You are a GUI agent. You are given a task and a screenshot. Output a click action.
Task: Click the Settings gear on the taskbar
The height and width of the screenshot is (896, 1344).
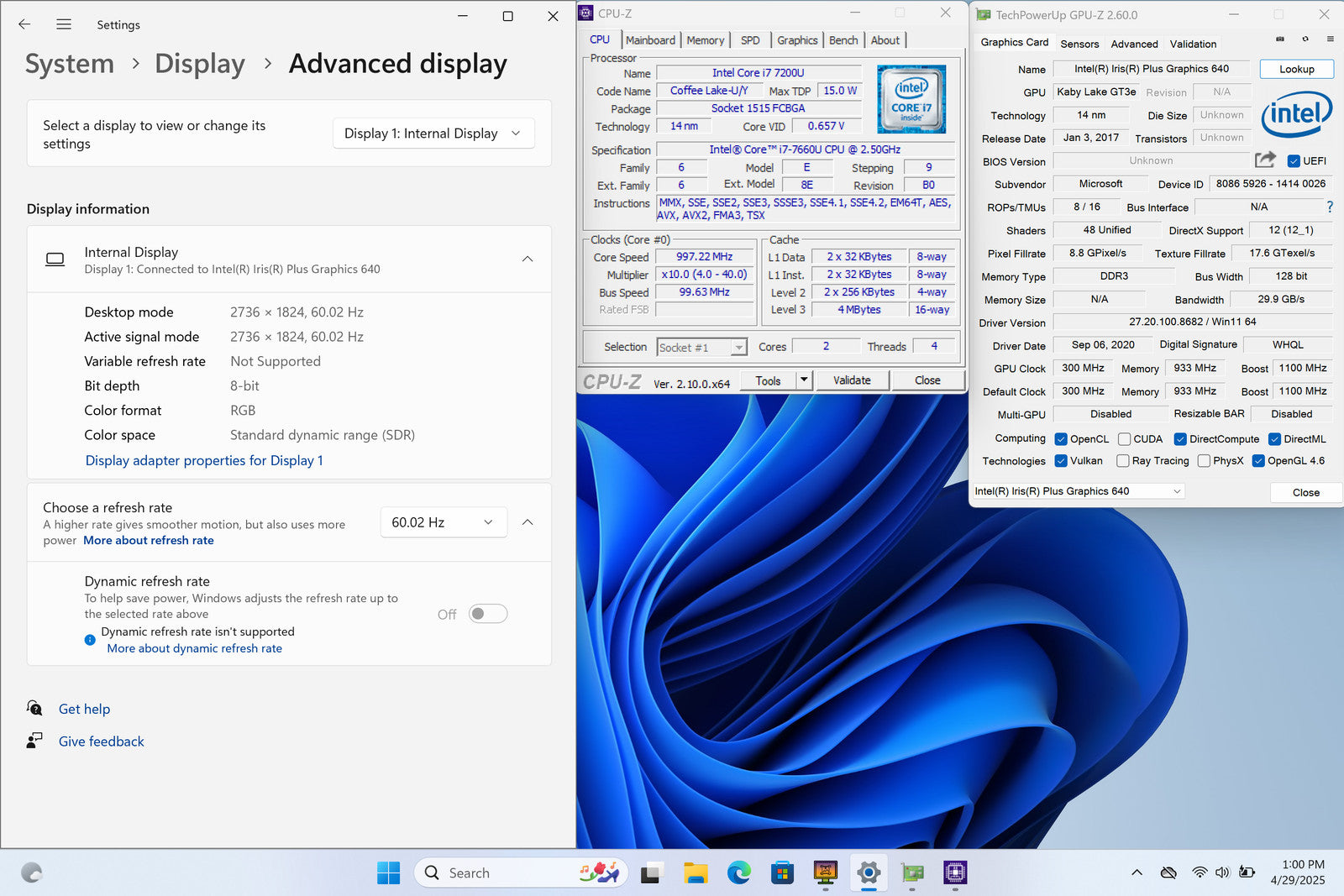tap(869, 873)
